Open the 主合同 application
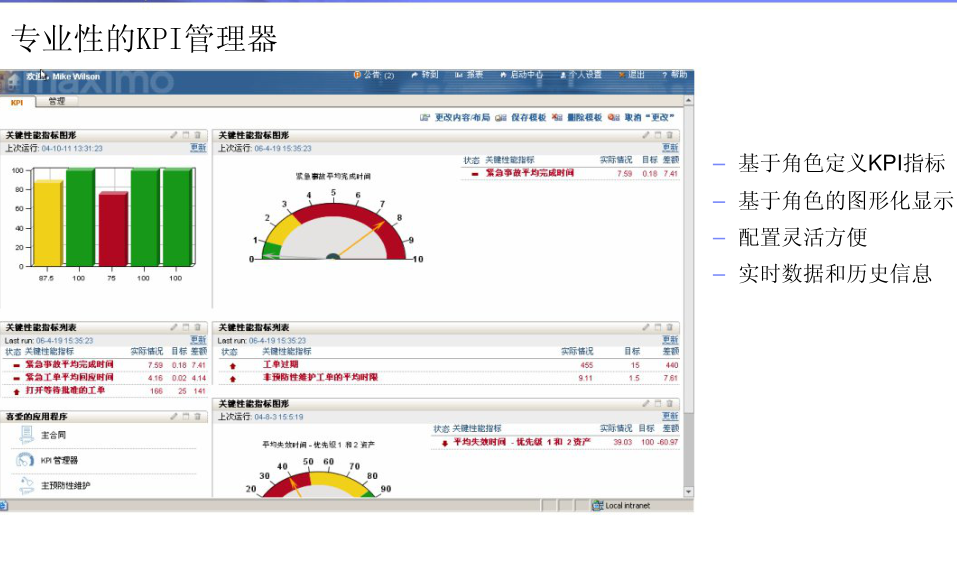Screen dimensions: 957x568 (x=53, y=436)
